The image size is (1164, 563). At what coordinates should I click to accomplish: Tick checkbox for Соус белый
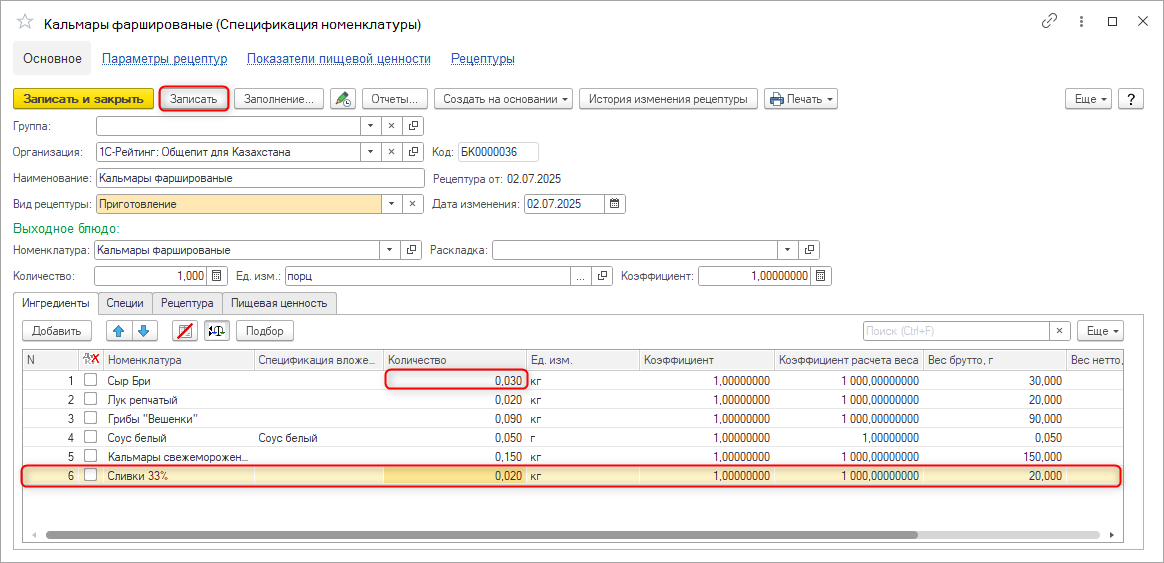(91, 437)
